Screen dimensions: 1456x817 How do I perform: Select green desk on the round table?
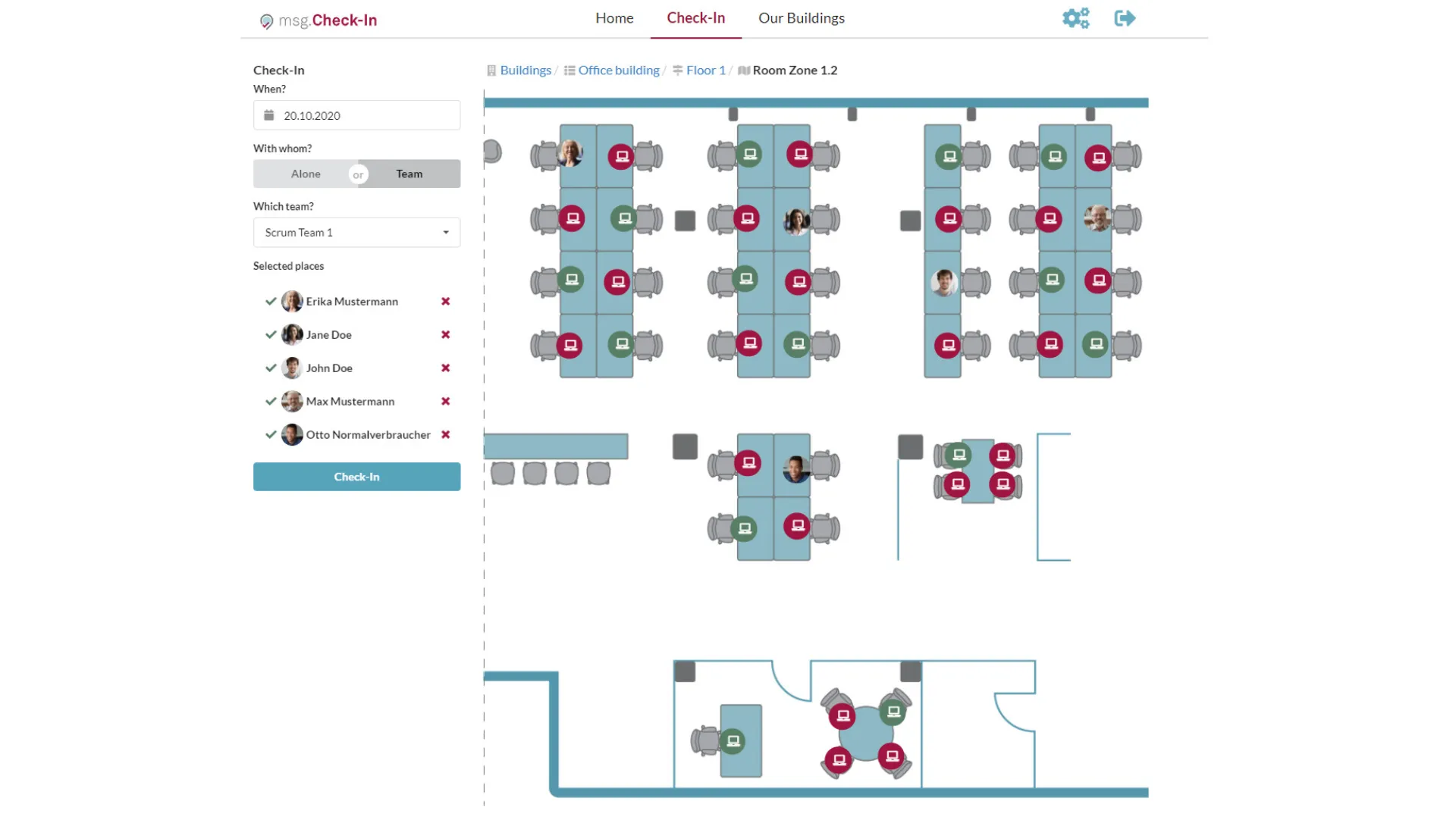point(893,712)
